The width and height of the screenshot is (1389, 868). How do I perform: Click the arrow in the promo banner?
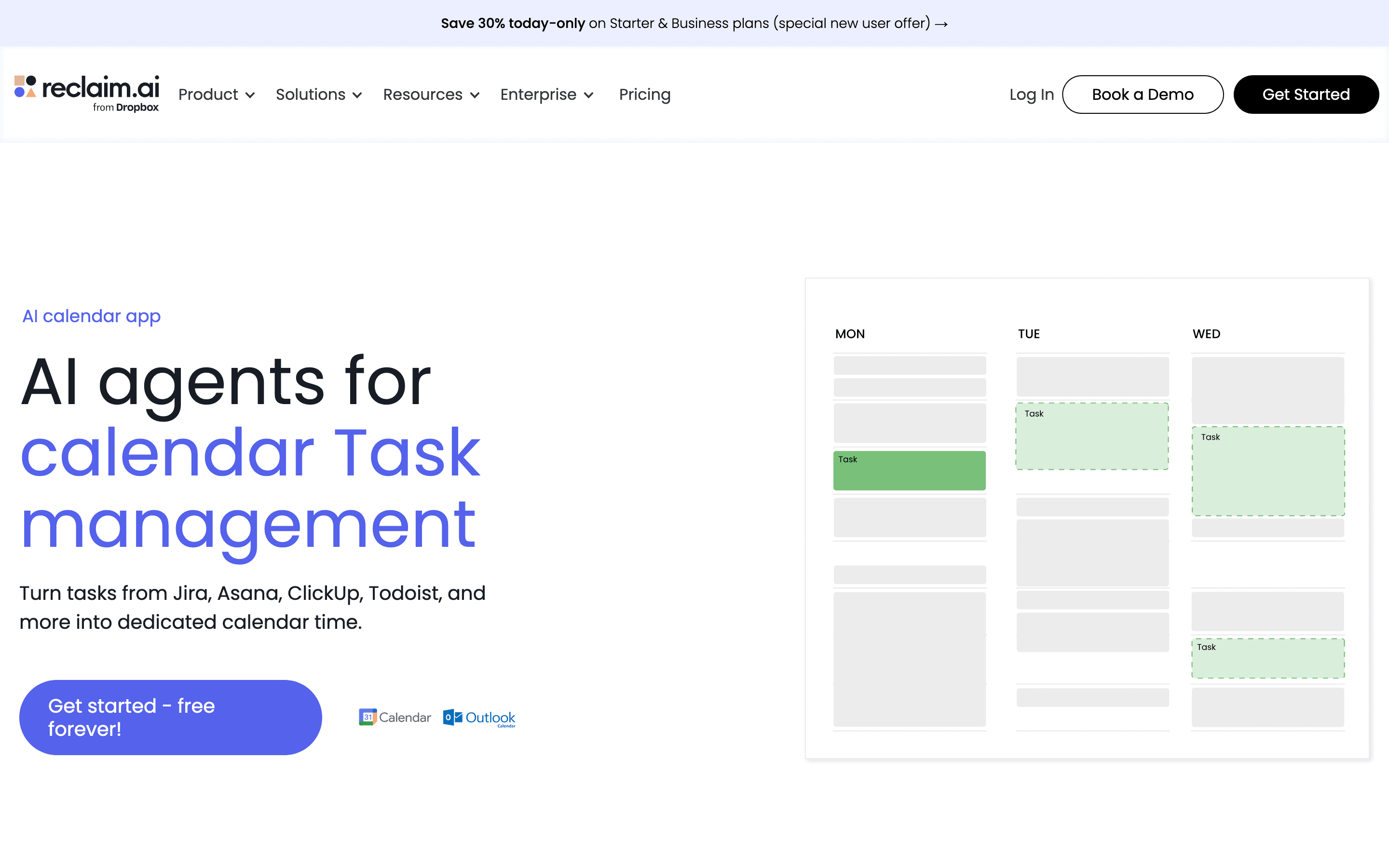tap(941, 24)
